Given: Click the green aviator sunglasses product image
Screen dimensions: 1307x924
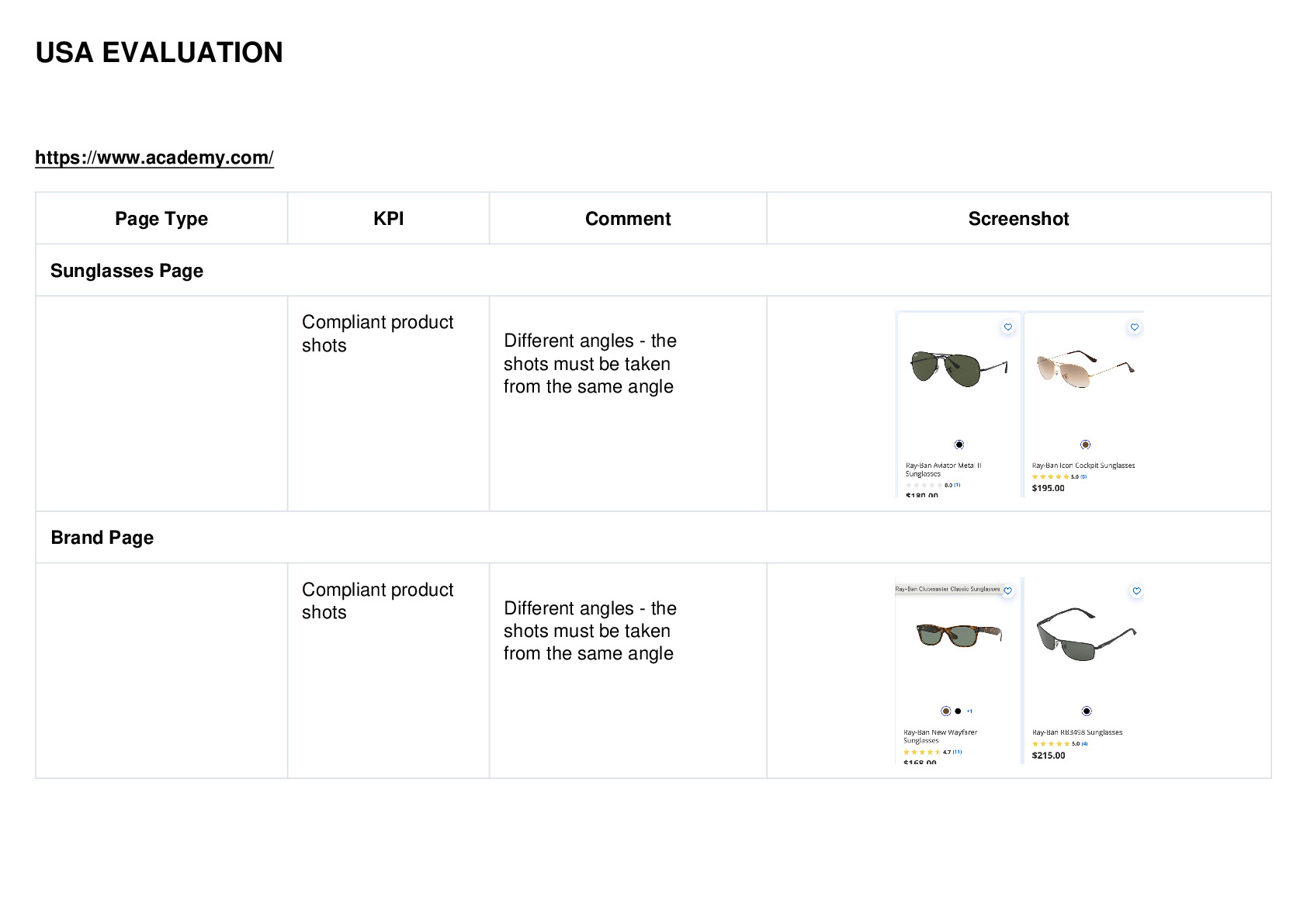Looking at the screenshot, I should [959, 369].
